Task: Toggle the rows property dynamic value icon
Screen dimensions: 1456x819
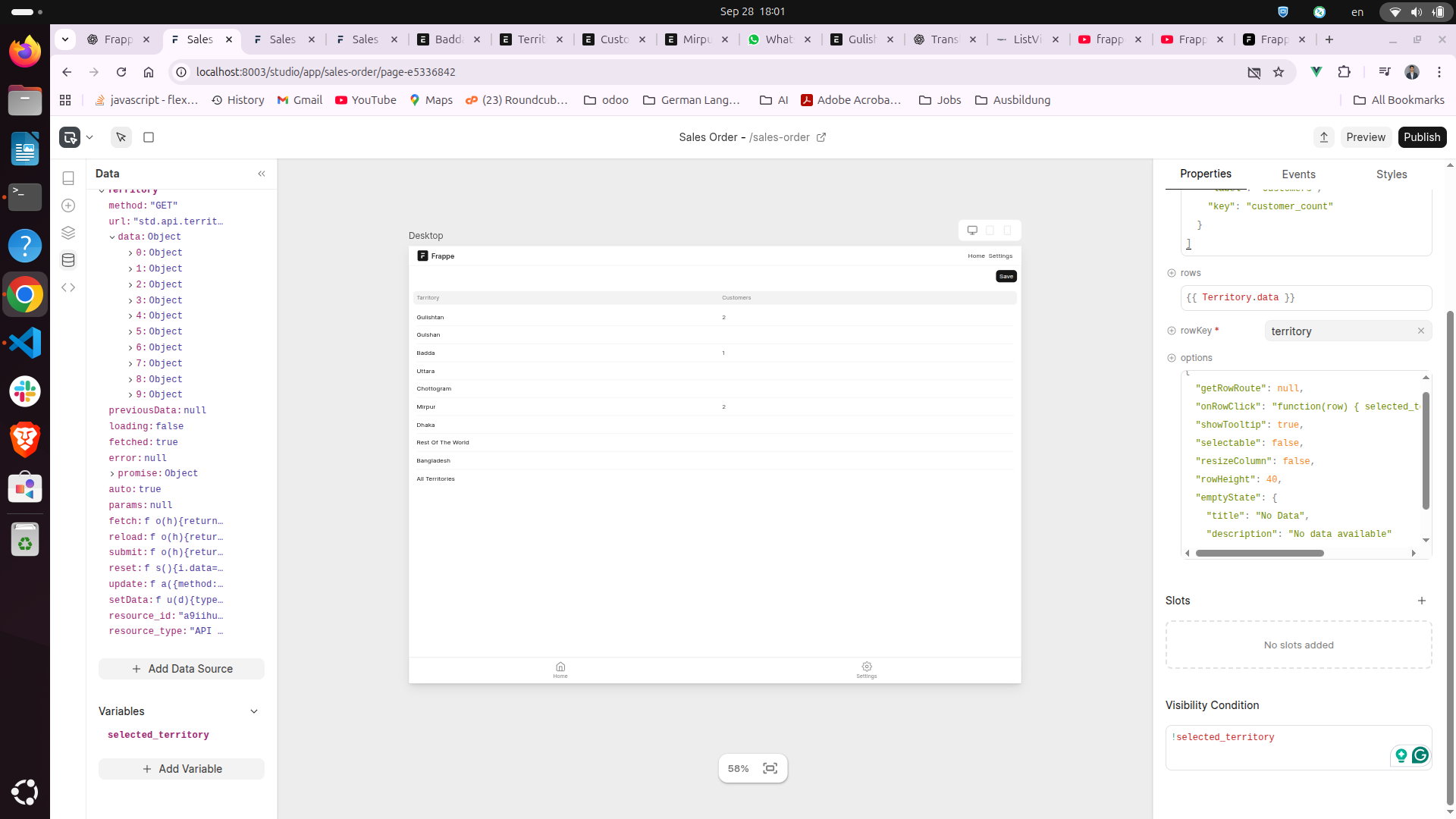Action: coord(1172,273)
